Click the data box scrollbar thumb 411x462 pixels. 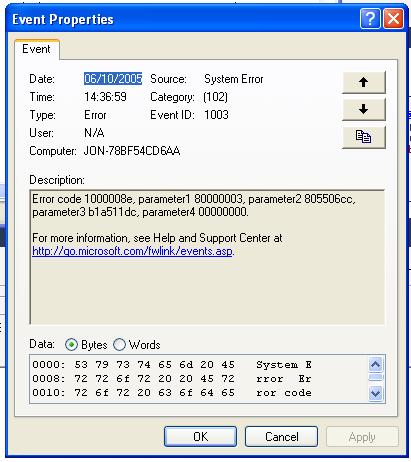(x=376, y=378)
